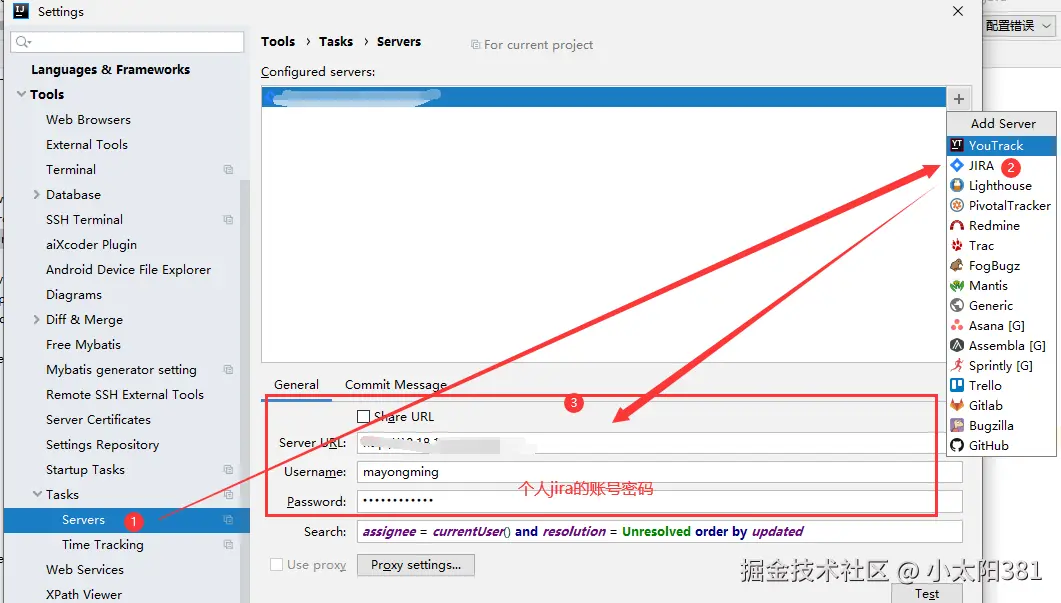The height and width of the screenshot is (603, 1061).
Task: Click the Search query field
Action: pyautogui.click(x=659, y=531)
